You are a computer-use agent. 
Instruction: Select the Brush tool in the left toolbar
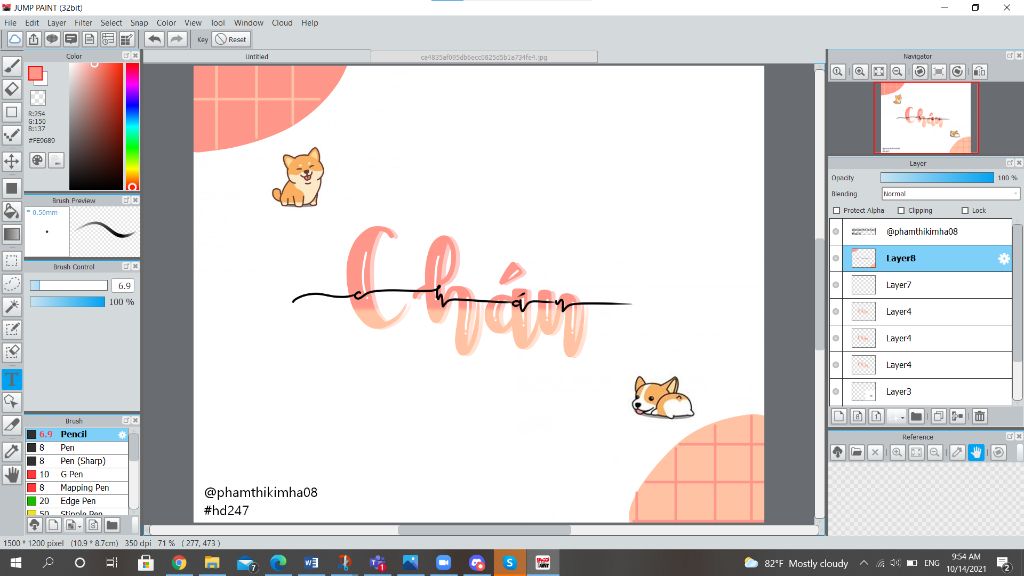point(12,66)
